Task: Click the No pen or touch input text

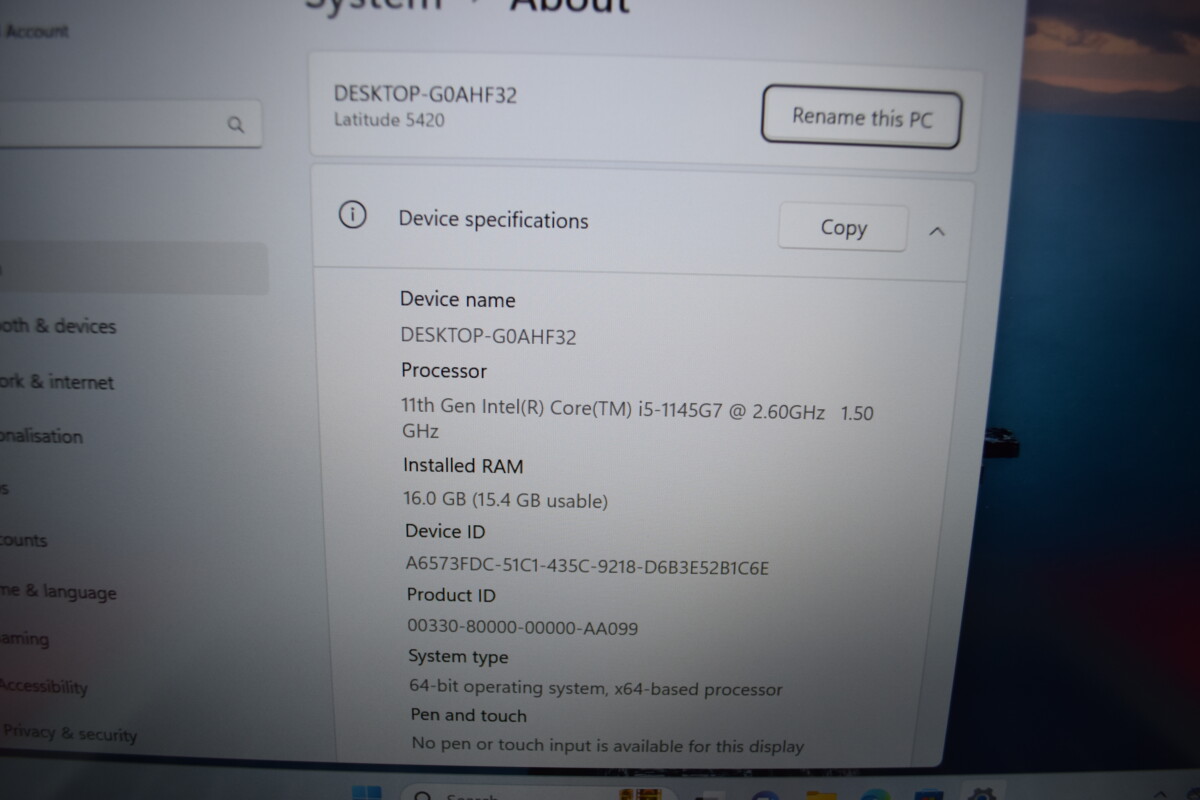Action: 608,745
